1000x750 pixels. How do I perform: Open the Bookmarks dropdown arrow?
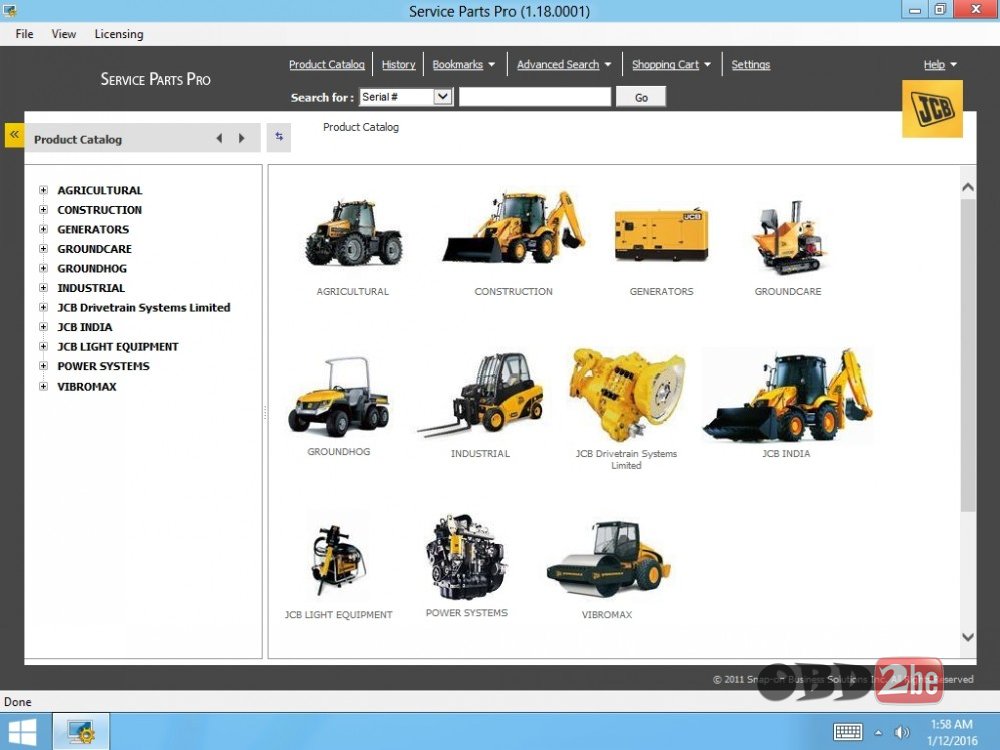492,64
